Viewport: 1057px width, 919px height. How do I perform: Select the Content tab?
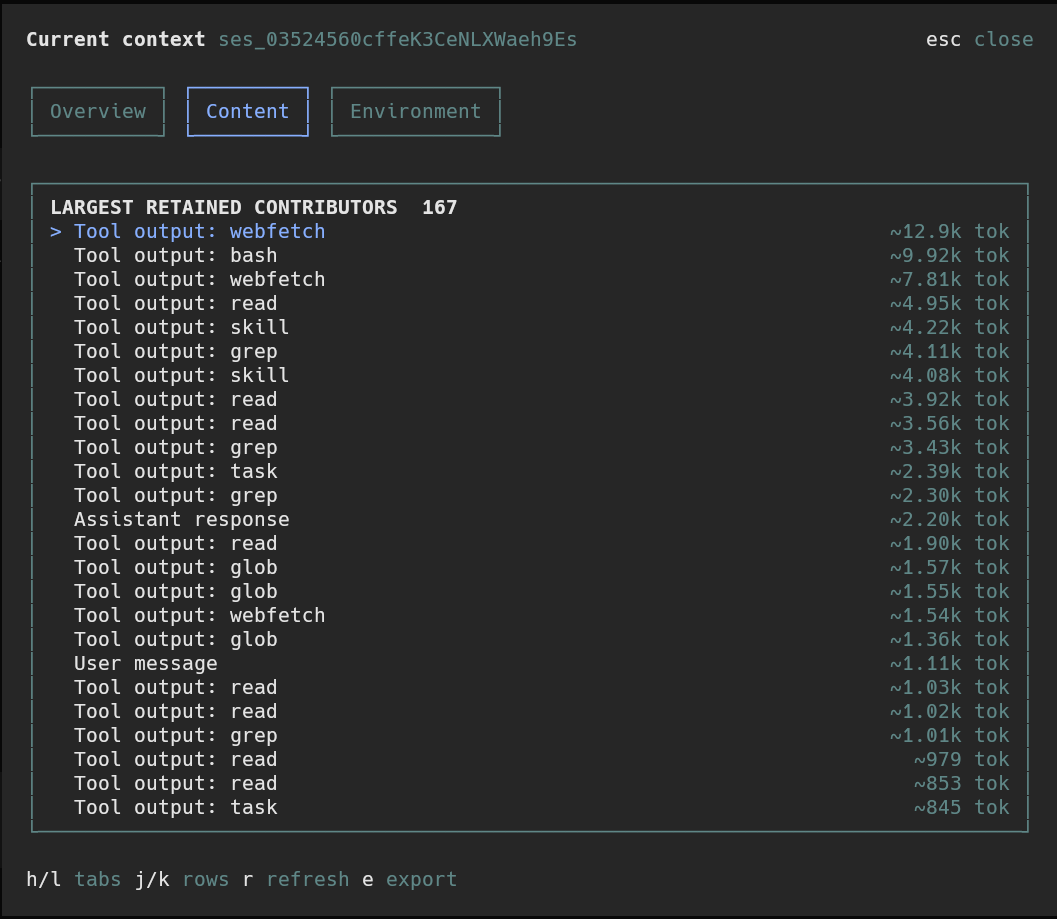247,111
